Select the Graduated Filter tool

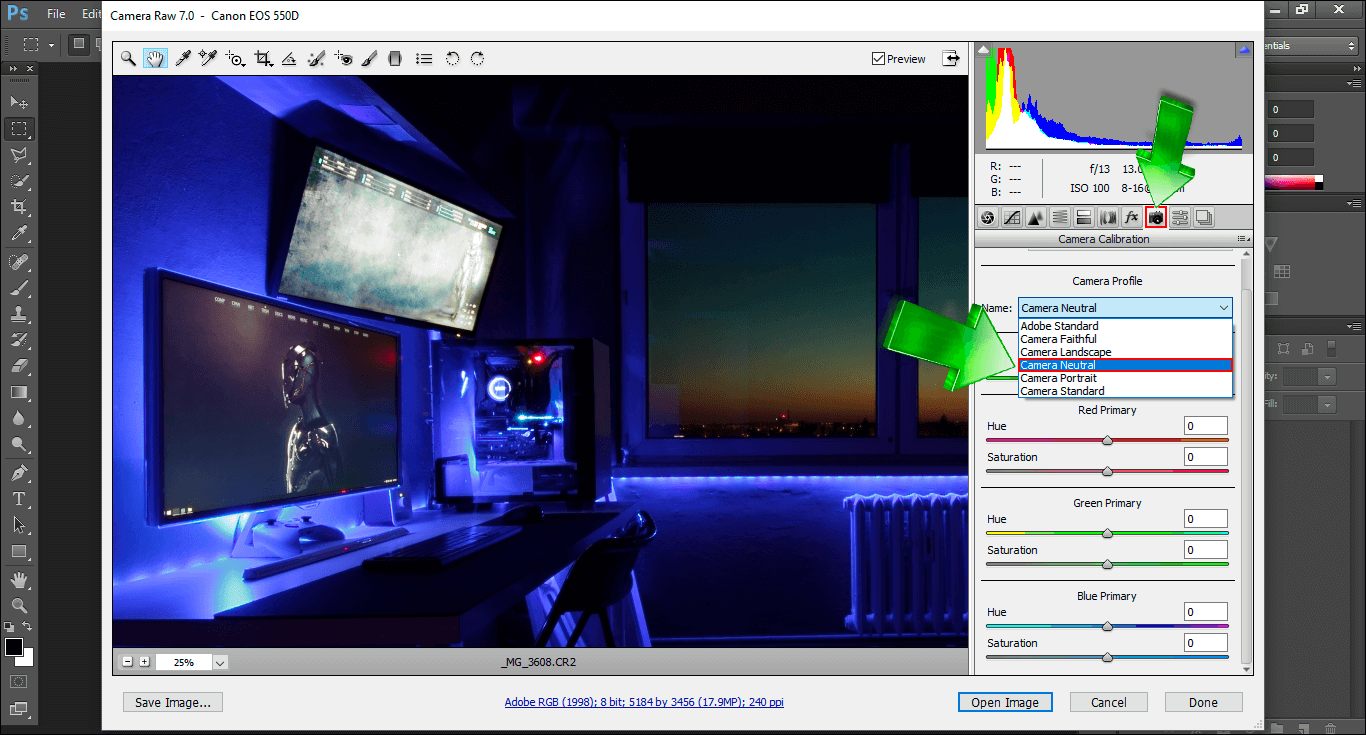(x=395, y=59)
